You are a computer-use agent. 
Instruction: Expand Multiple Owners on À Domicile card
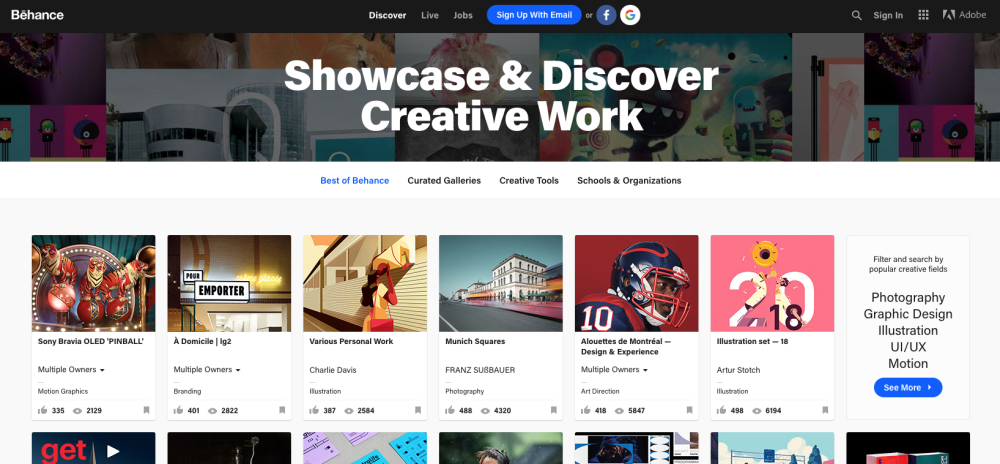(207, 370)
